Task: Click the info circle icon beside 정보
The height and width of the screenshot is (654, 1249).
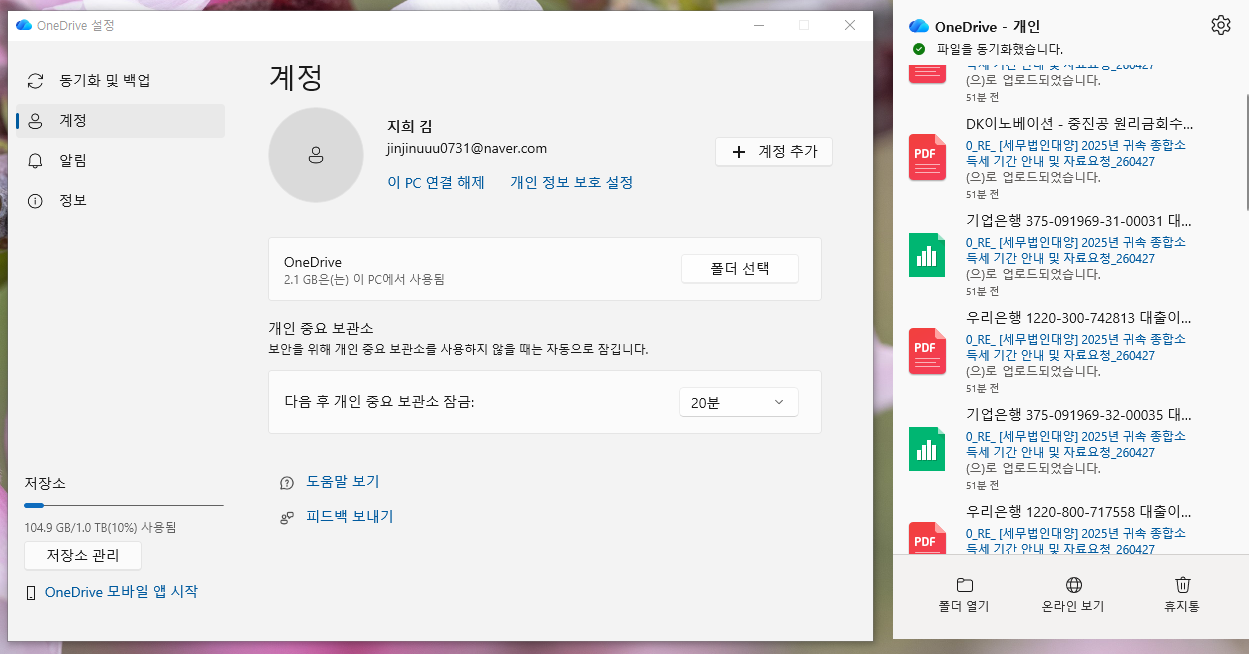Action: [36, 201]
